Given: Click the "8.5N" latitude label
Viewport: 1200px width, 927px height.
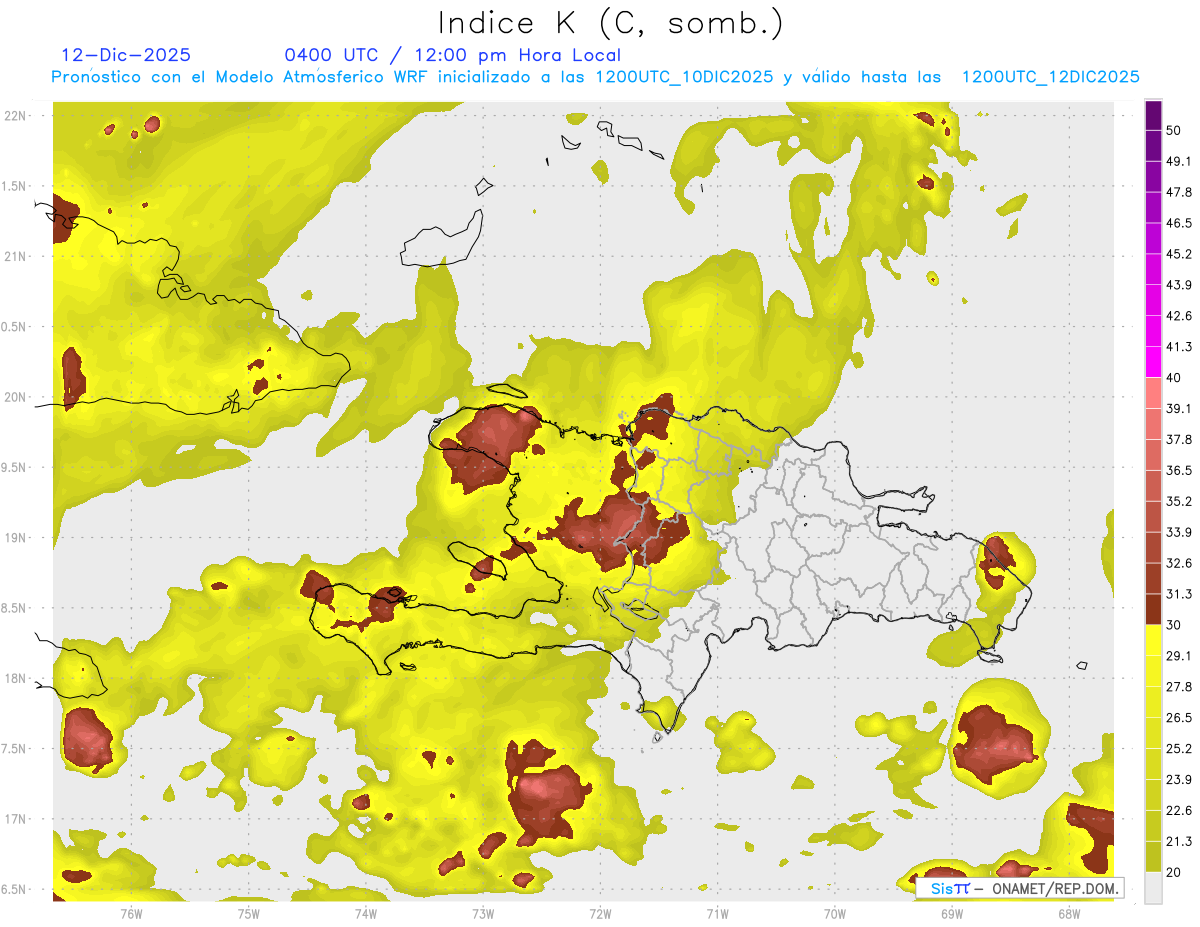Looking at the screenshot, I should click(16, 608).
